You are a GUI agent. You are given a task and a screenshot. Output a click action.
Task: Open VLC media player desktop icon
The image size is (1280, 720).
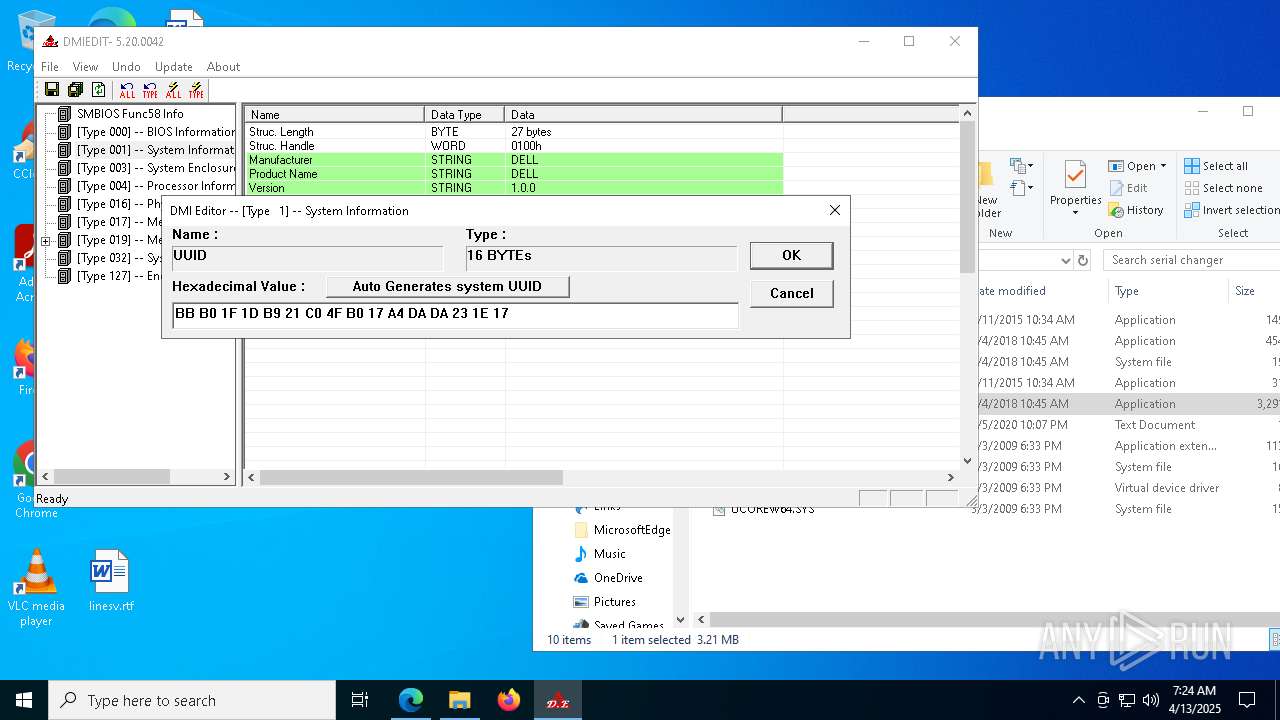36,588
